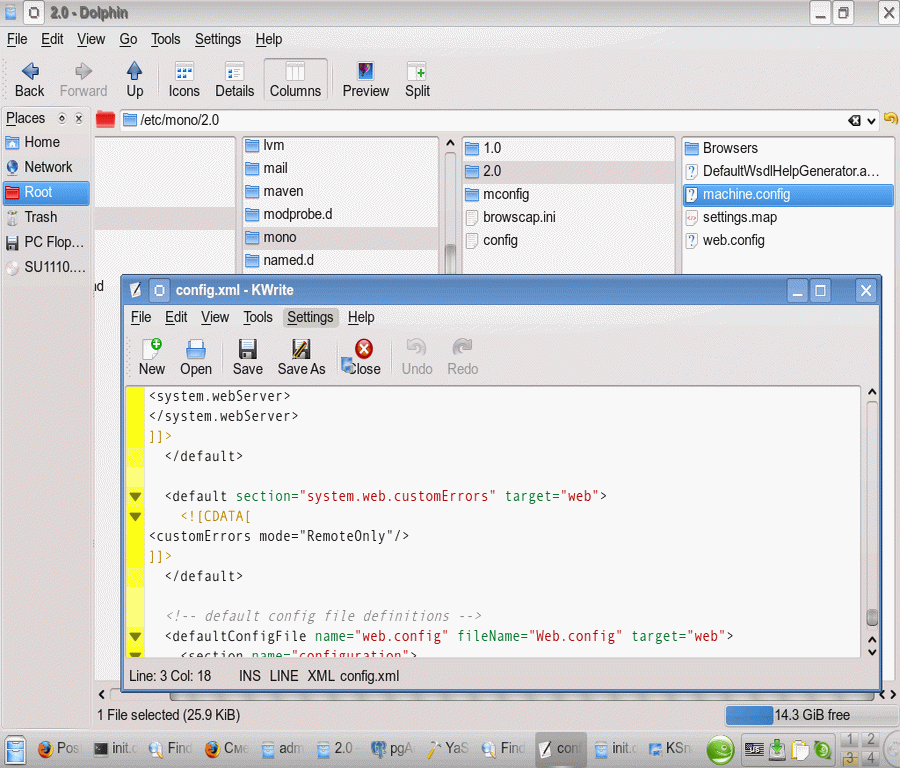Select Network in Places panel

coord(46,167)
